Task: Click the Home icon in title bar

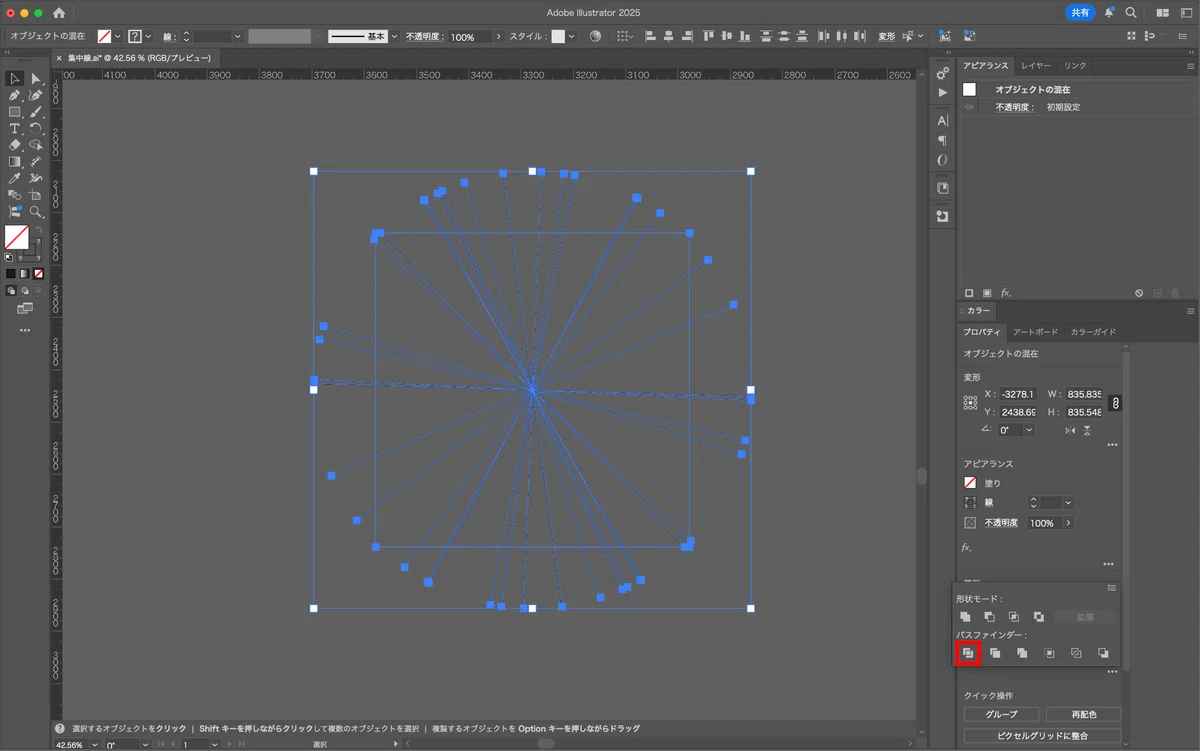Action: point(58,13)
